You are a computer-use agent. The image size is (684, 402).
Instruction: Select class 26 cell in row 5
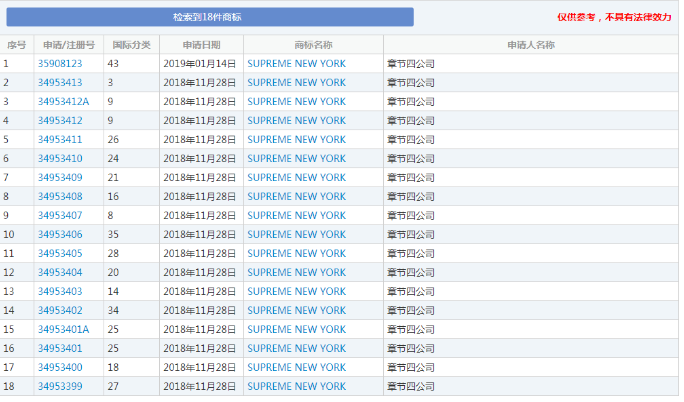click(131, 140)
